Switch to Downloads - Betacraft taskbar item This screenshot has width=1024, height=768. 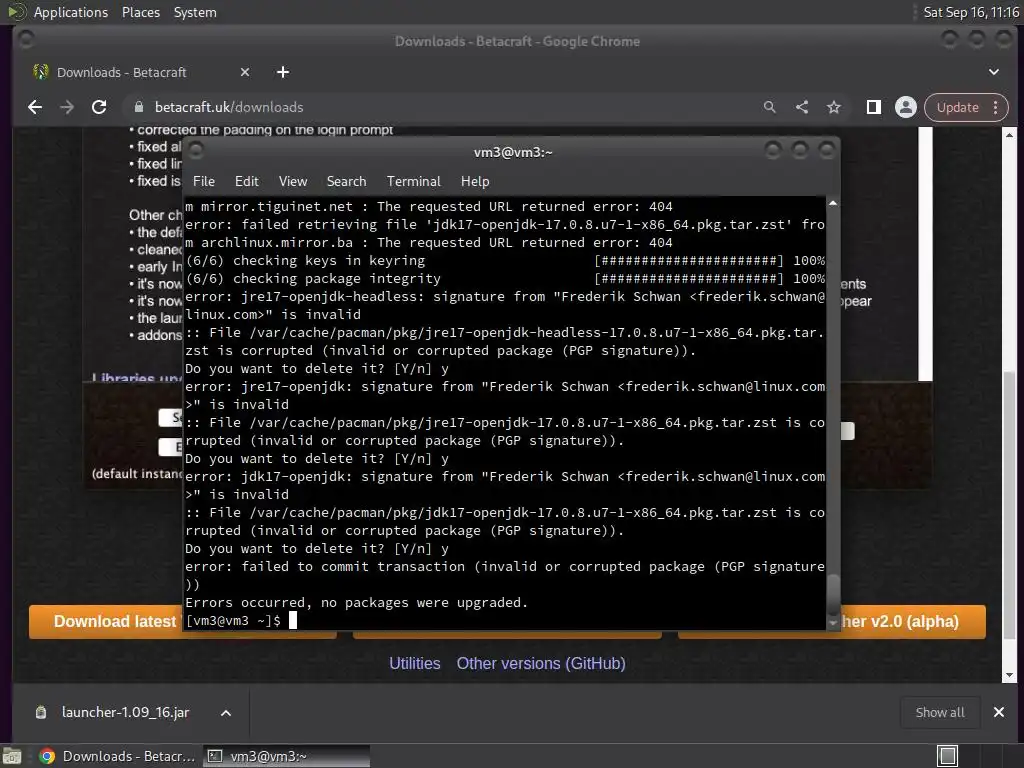[118, 756]
